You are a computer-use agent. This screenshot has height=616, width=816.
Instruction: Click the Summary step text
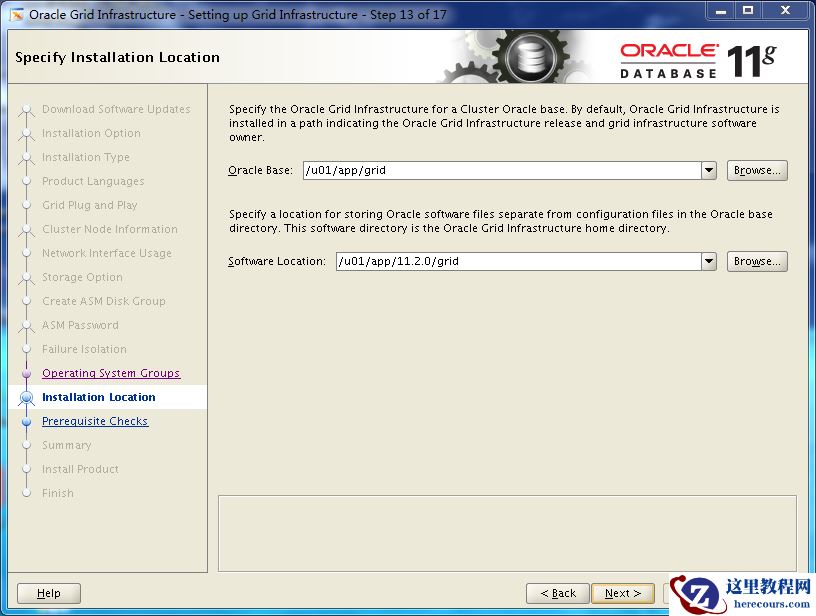coord(67,445)
